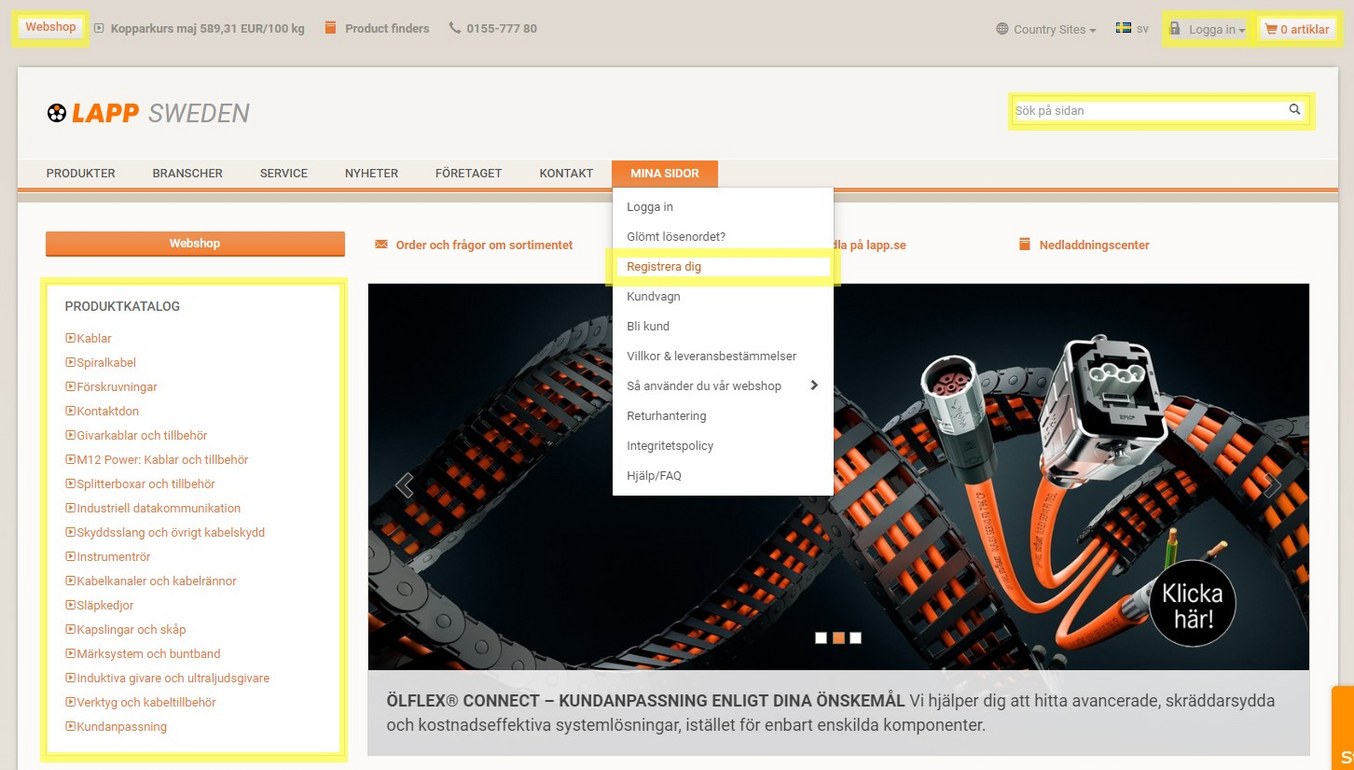Open Induktiva givare och ultraljudsgivare

(x=173, y=678)
